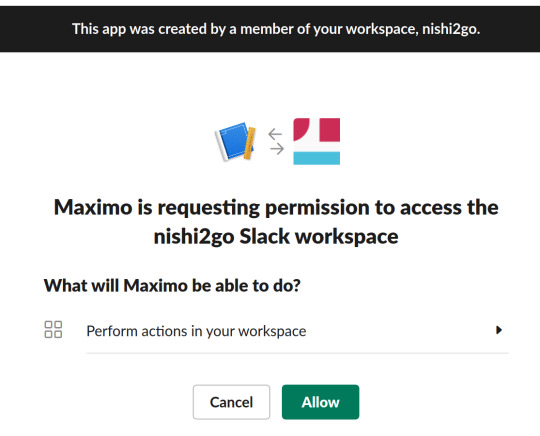Click the teal bar of workspace logo
This screenshot has height=436, width=540.
pyautogui.click(x=316, y=158)
